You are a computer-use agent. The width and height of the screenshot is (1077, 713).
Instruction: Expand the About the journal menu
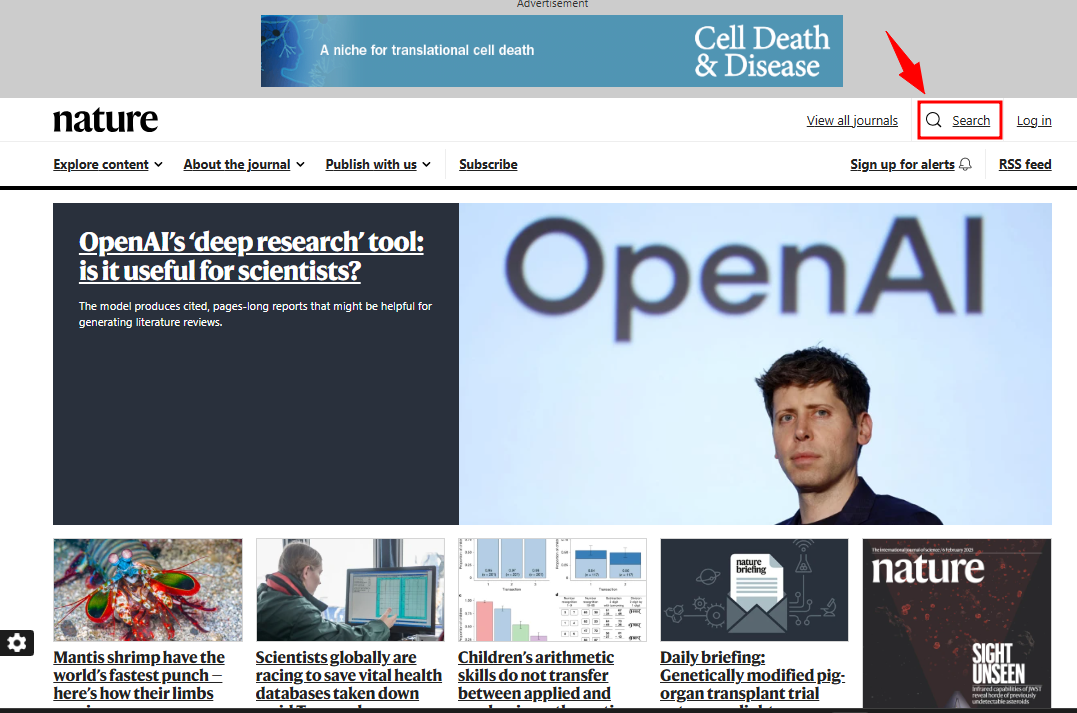pos(243,164)
